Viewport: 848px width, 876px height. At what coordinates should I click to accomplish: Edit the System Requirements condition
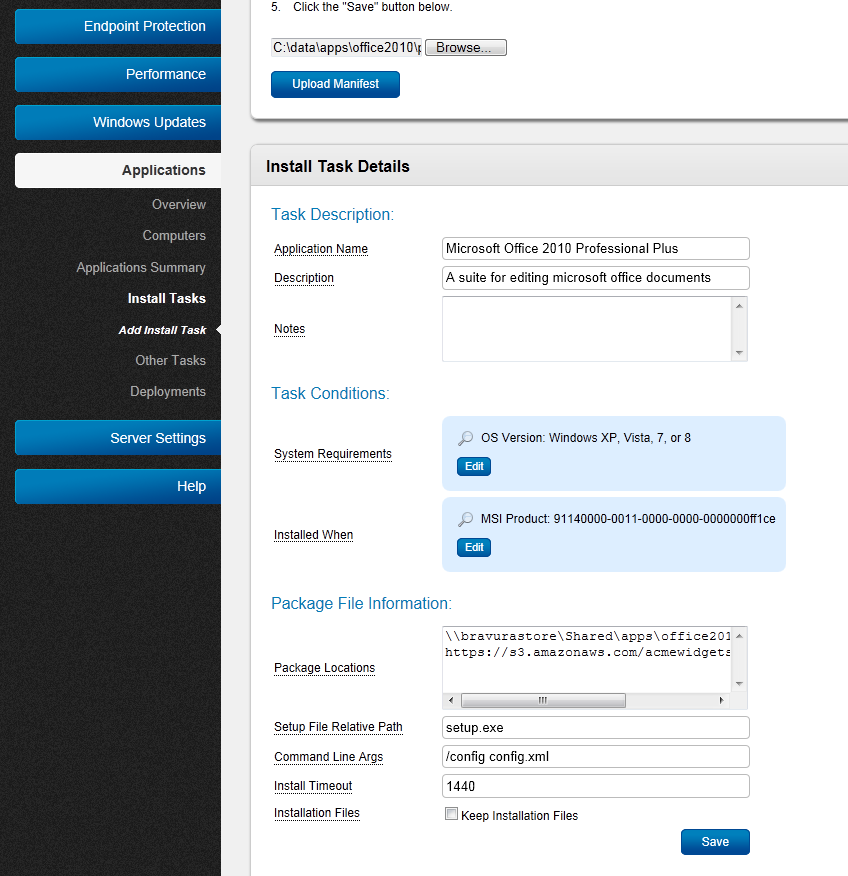click(x=473, y=466)
